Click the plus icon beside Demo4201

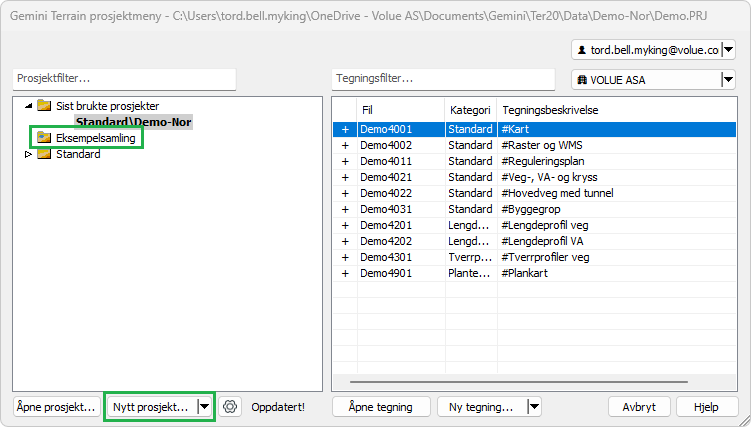pyautogui.click(x=345, y=225)
